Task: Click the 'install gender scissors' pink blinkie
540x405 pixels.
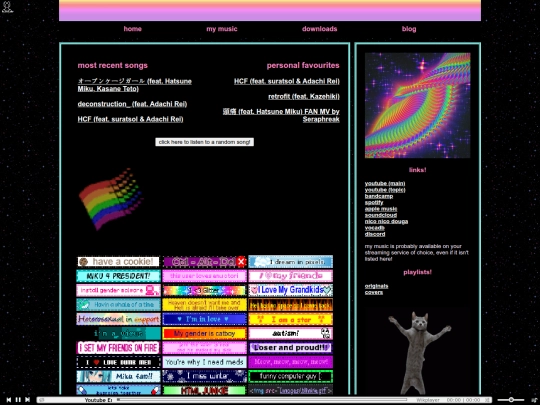Action: [118, 290]
